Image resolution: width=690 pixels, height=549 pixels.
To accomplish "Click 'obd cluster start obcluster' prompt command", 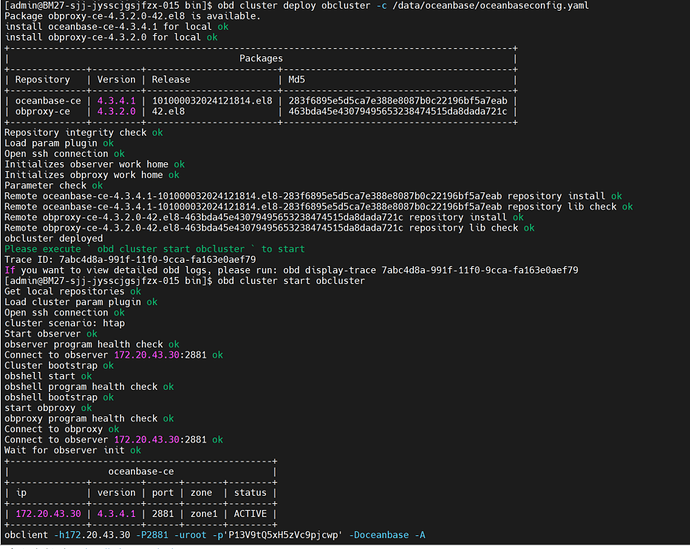I will pos(291,281).
